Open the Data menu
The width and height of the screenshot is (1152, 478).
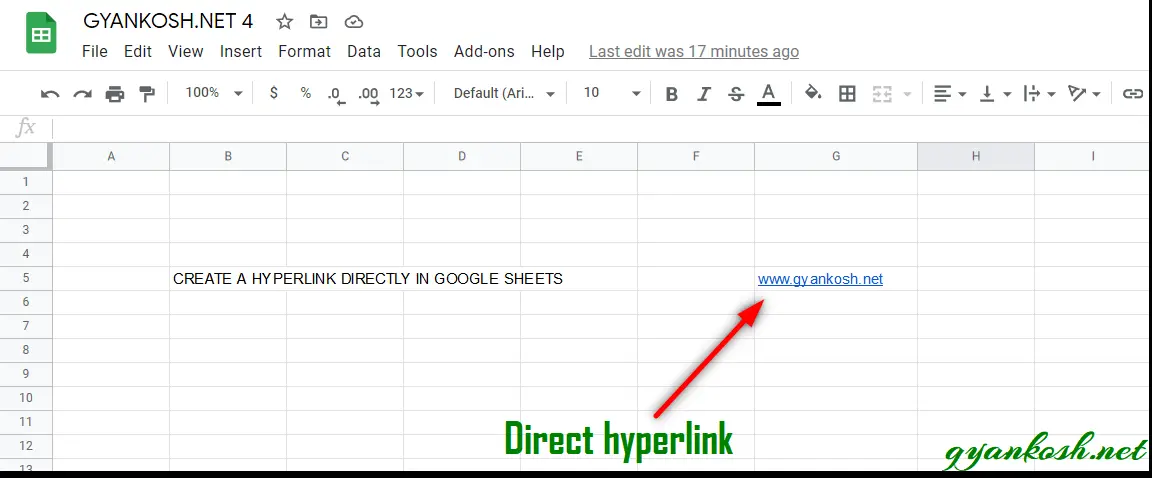point(364,51)
